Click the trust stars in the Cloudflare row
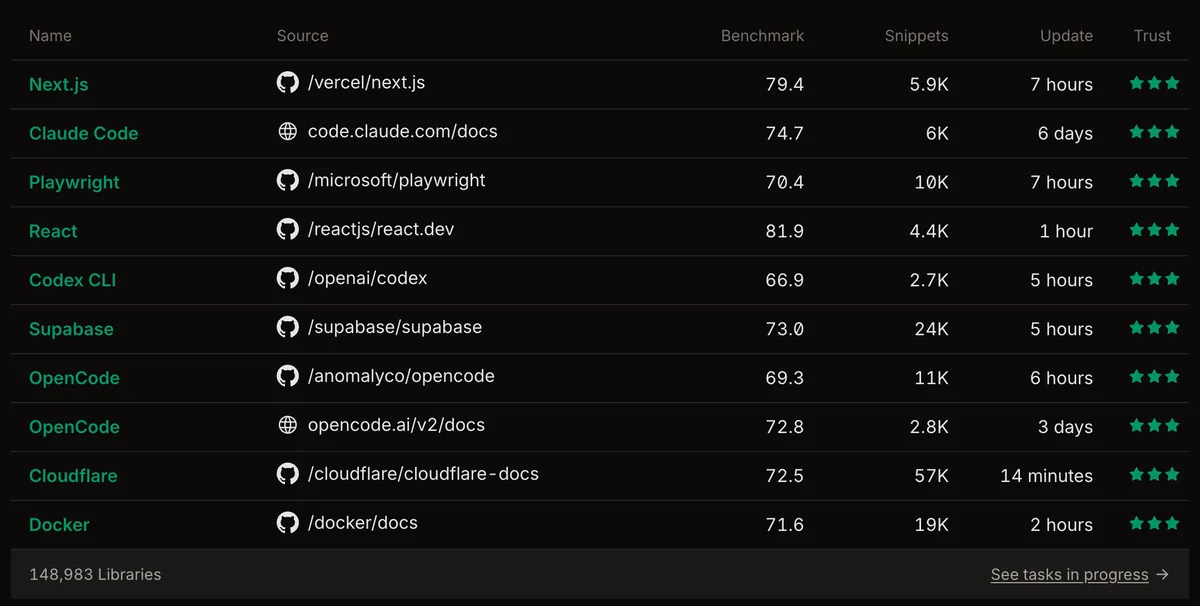The width and height of the screenshot is (1200, 606). 1154,475
